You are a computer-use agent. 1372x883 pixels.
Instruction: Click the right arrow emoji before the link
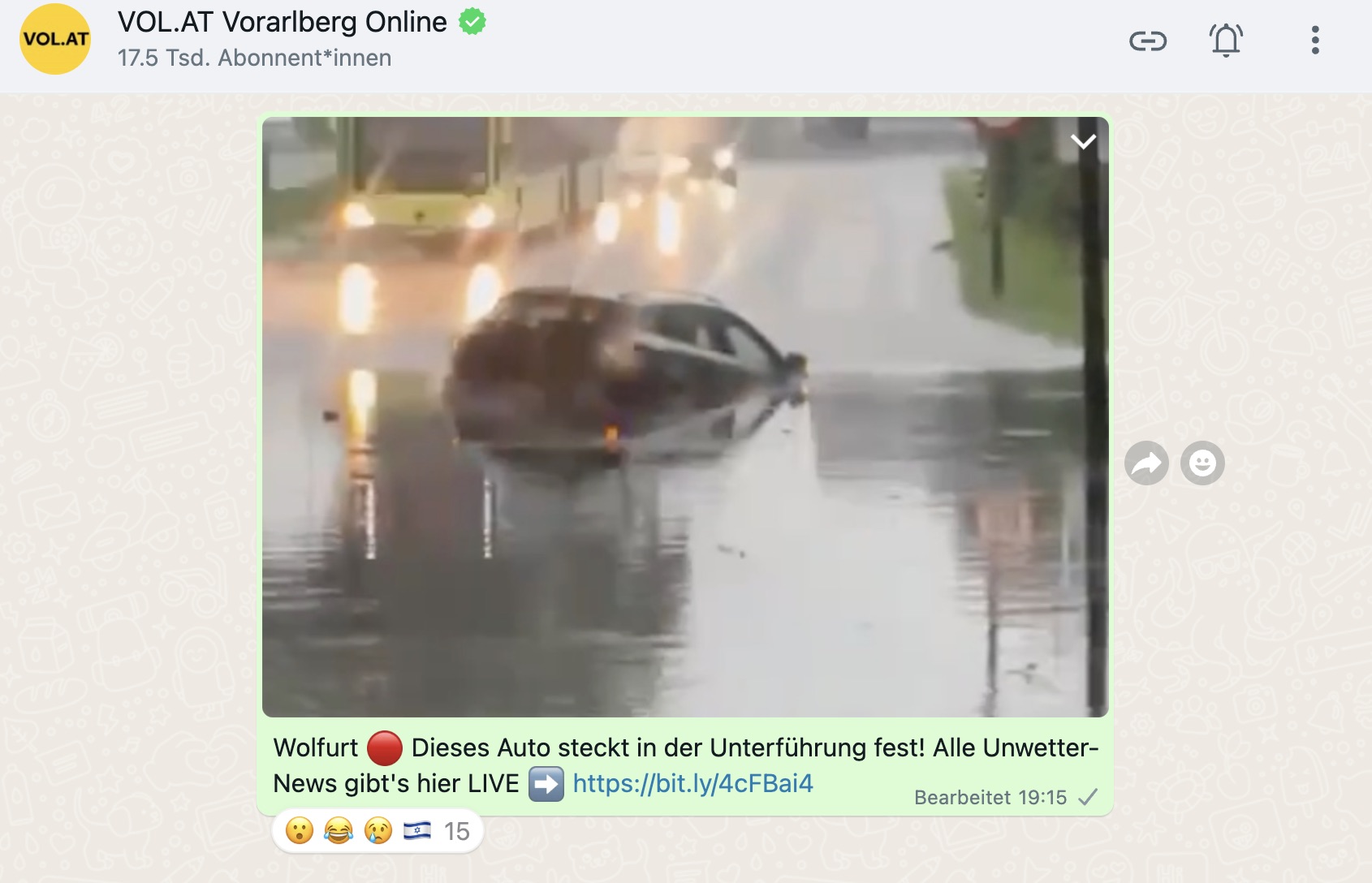546,784
